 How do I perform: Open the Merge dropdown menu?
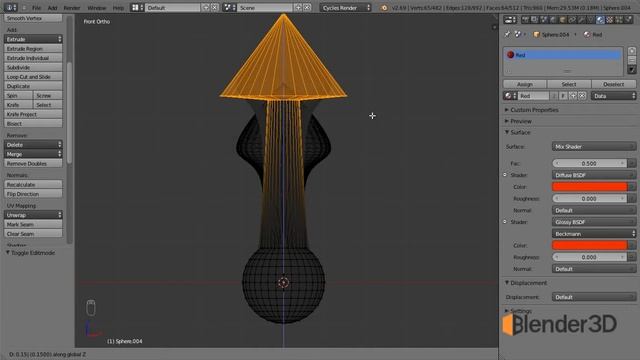pos(33,154)
